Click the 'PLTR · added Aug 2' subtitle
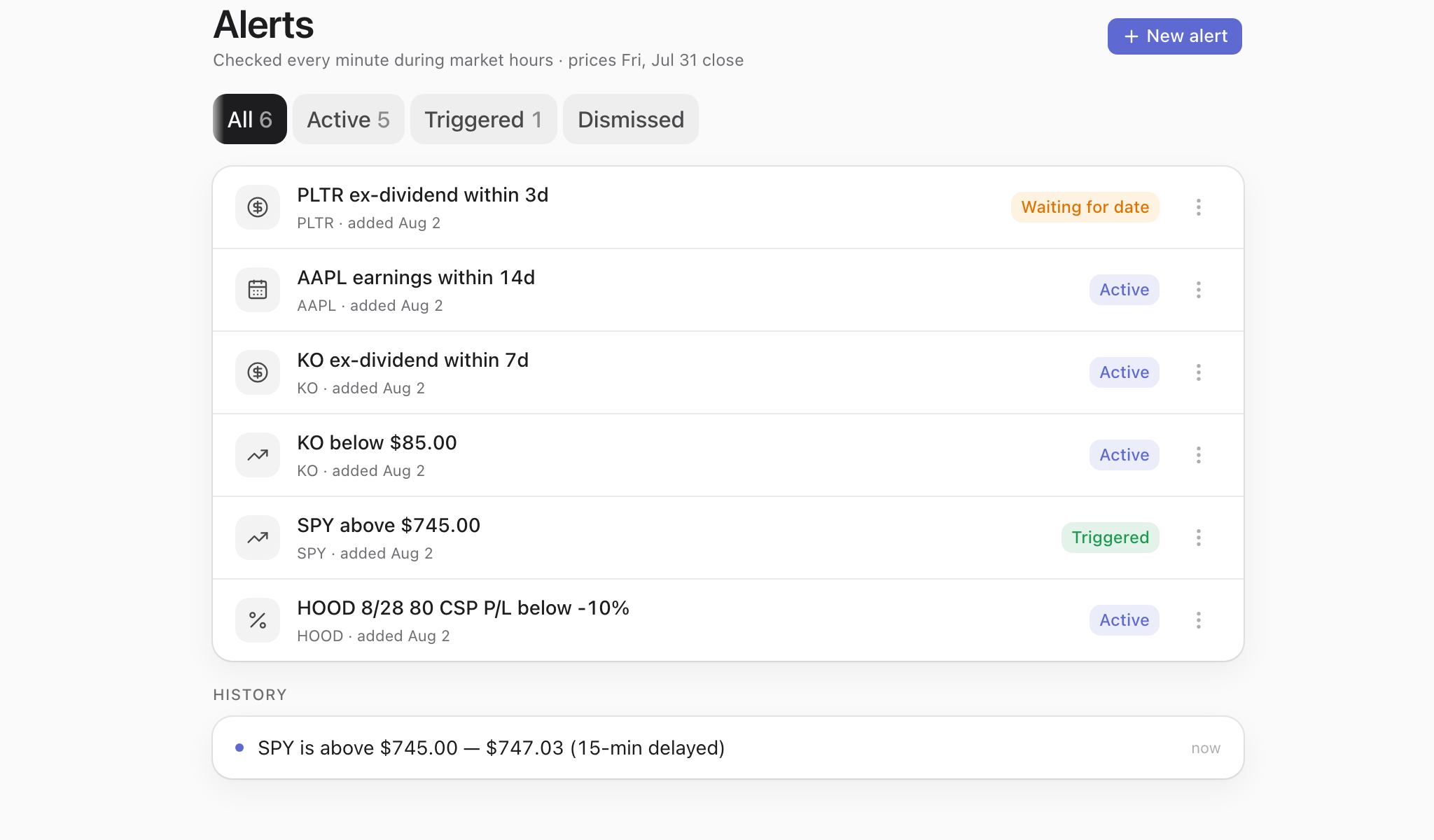Screen dimensions: 1434x840 tap(369, 223)
